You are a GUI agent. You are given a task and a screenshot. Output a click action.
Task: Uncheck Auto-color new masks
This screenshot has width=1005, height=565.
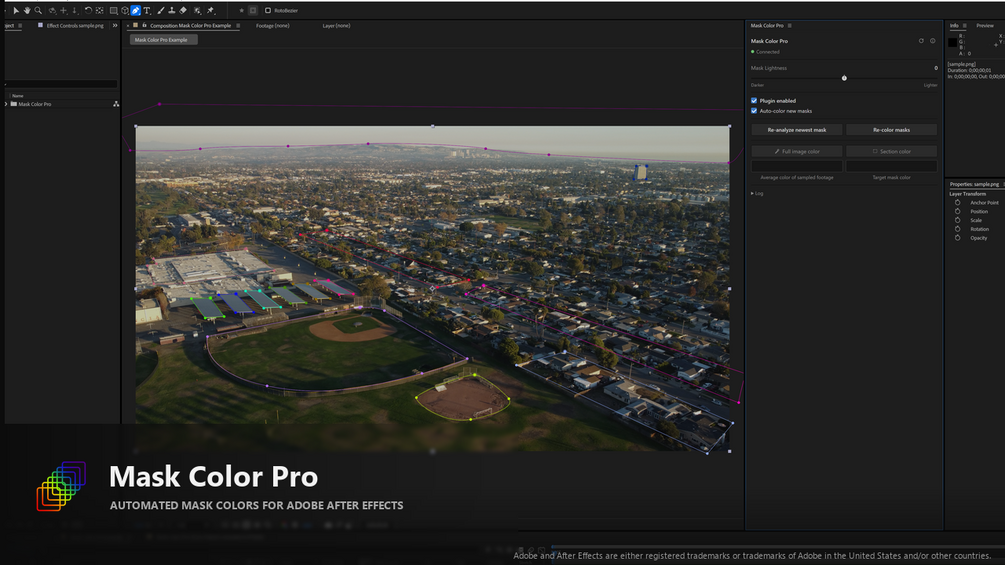(754, 111)
